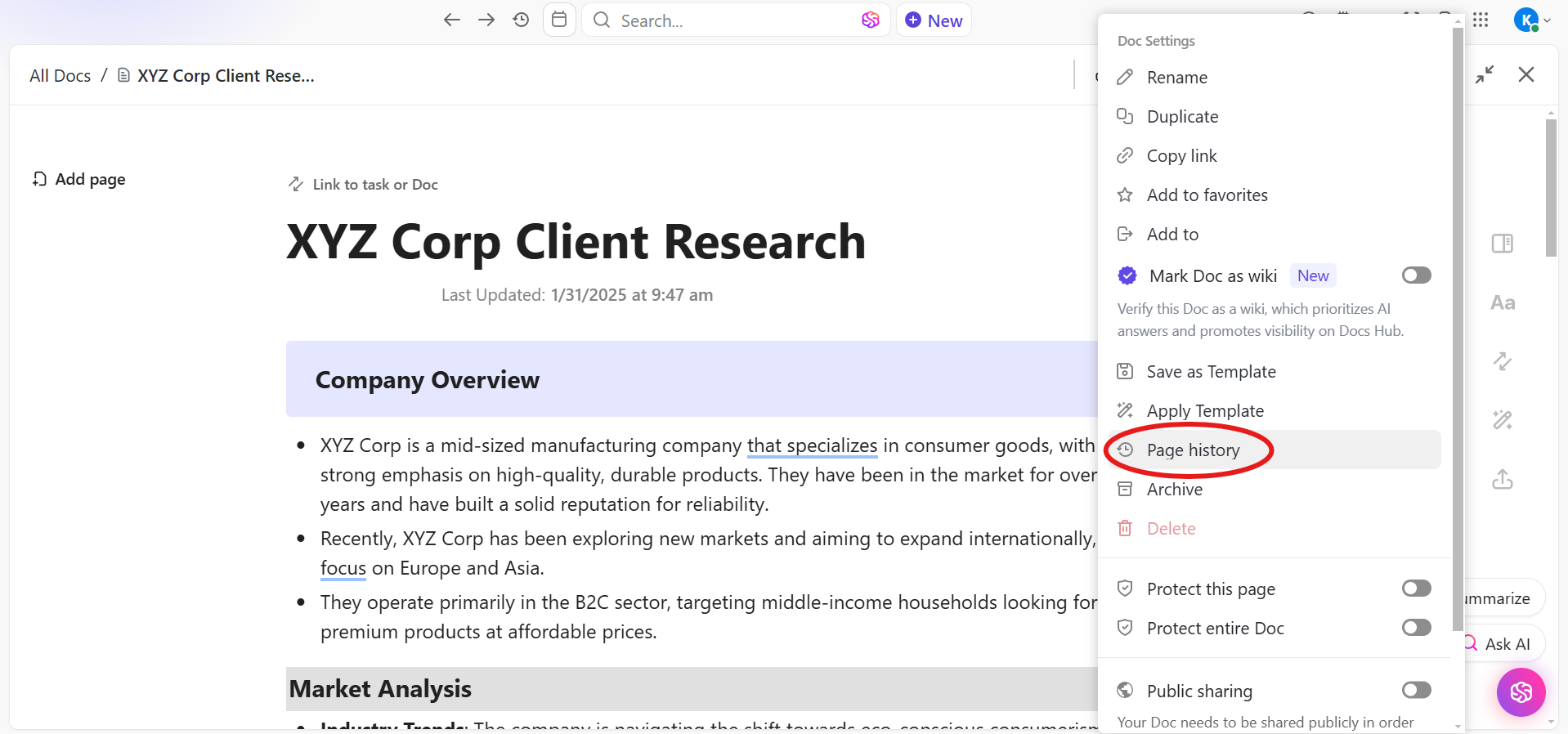Click the New badge beside Mark Doc as wiki

(1313, 275)
